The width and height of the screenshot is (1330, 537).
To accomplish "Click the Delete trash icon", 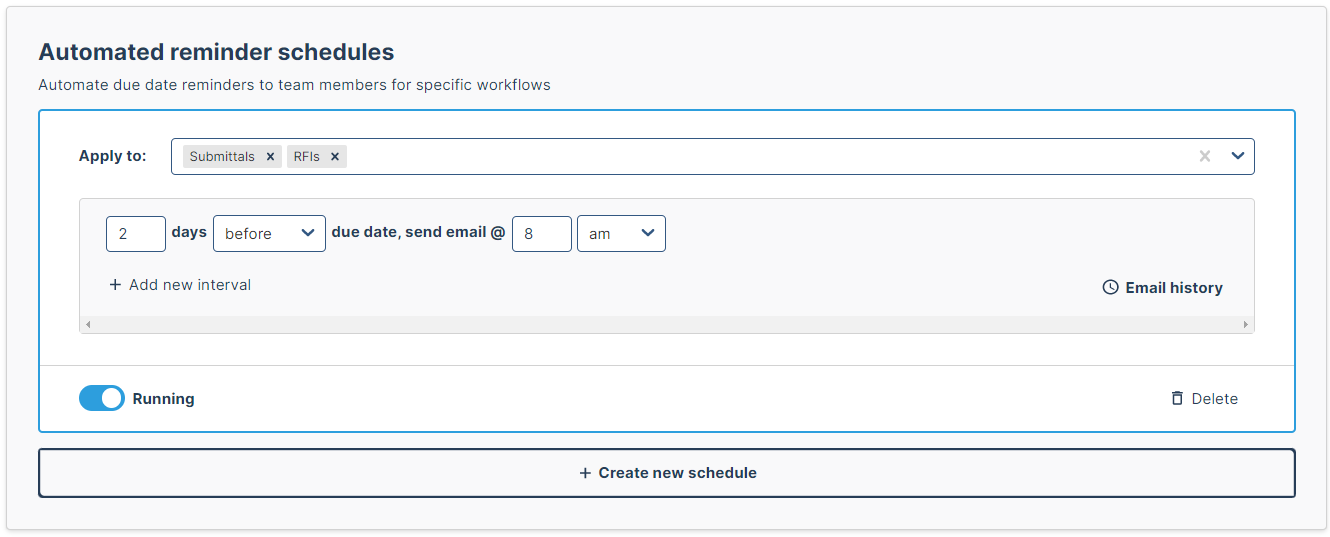I will tap(1177, 398).
